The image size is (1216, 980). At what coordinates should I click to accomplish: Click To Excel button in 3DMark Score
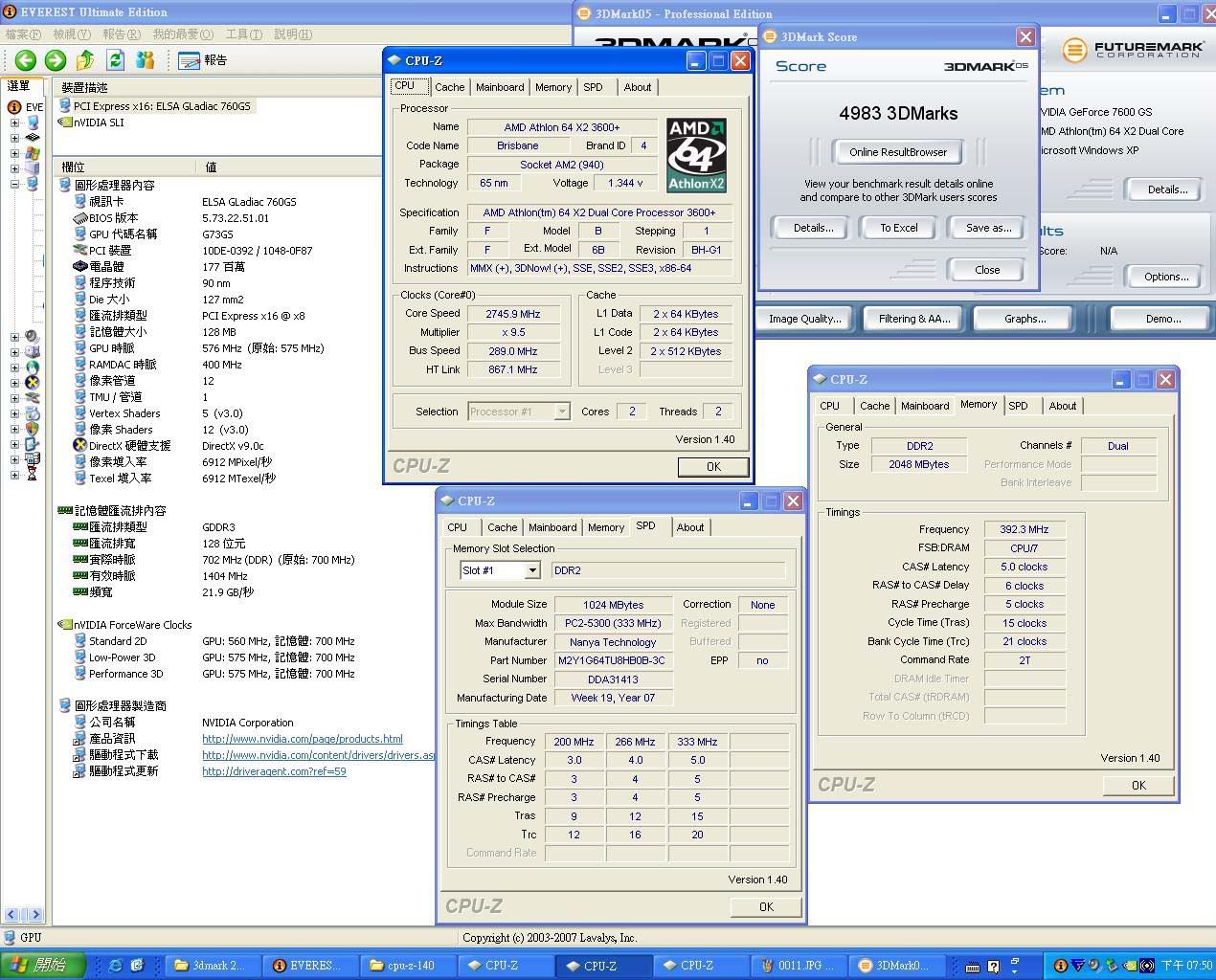pos(899,228)
